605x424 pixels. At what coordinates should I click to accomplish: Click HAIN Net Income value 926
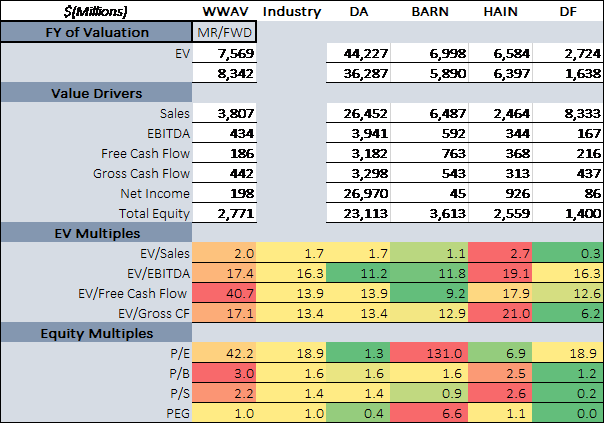tap(500, 193)
